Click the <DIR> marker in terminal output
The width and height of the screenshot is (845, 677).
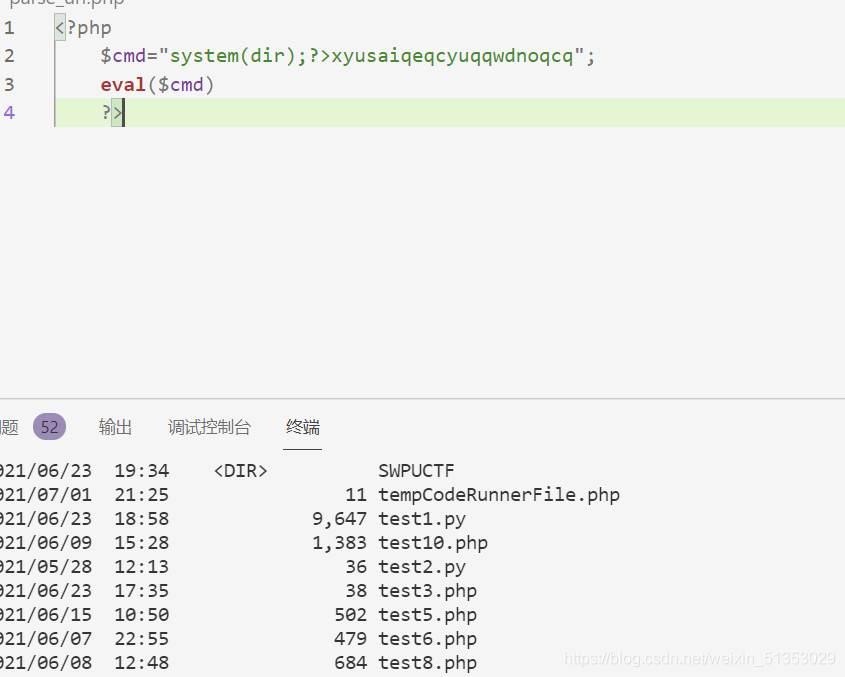(x=240, y=470)
